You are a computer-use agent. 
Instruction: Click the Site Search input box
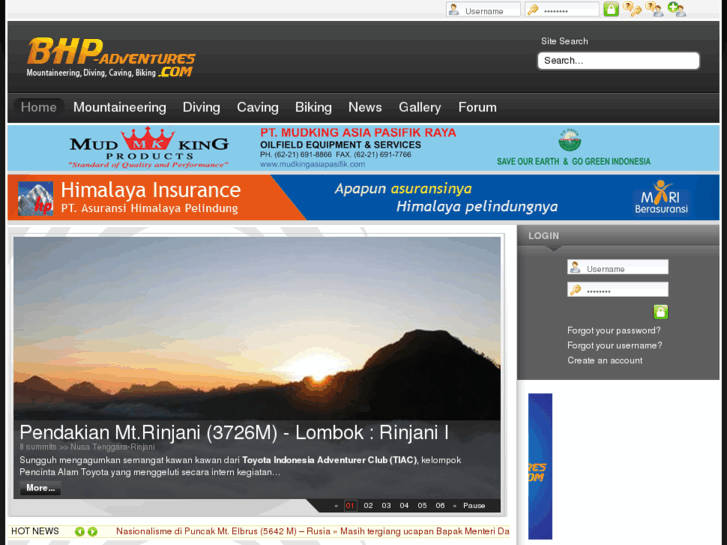click(x=618, y=61)
